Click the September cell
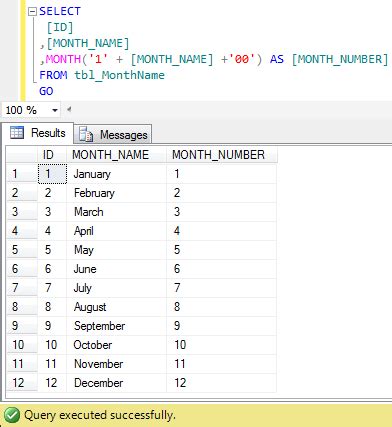 tap(116, 326)
